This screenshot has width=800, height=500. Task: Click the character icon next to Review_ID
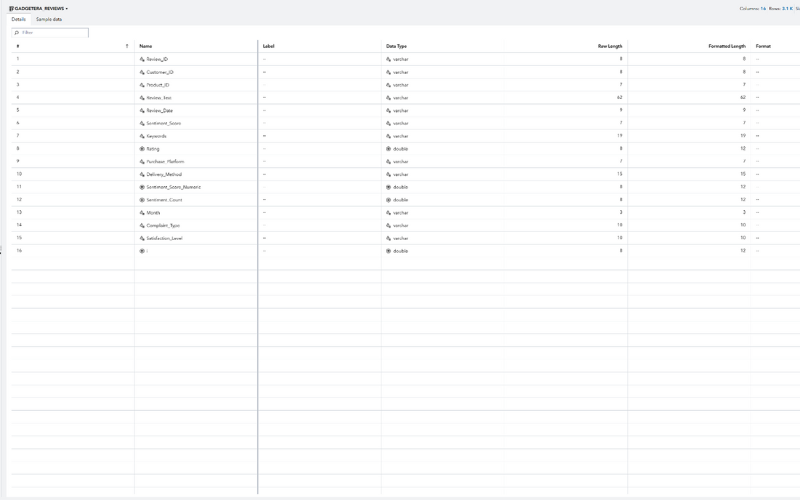coord(142,59)
